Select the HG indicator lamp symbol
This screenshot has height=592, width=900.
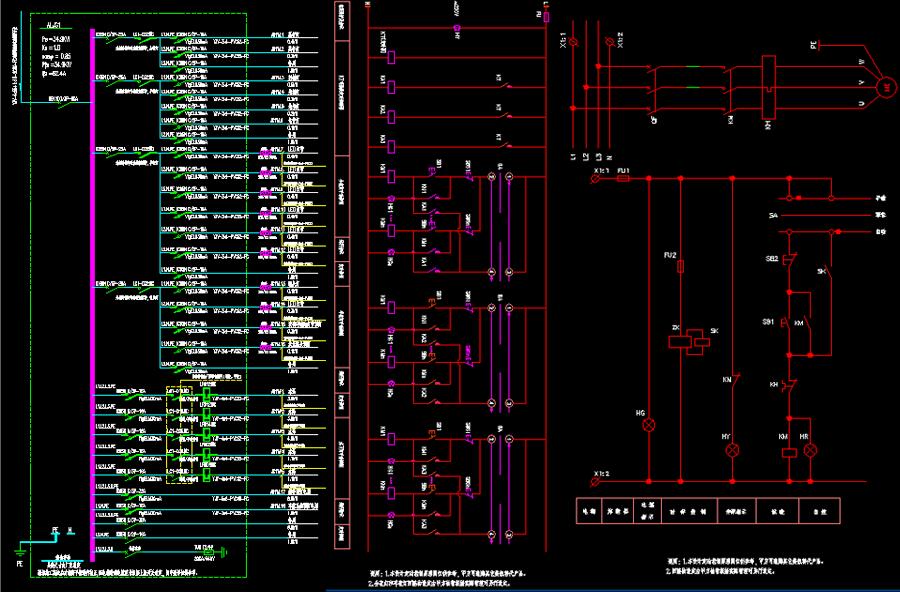[649, 425]
